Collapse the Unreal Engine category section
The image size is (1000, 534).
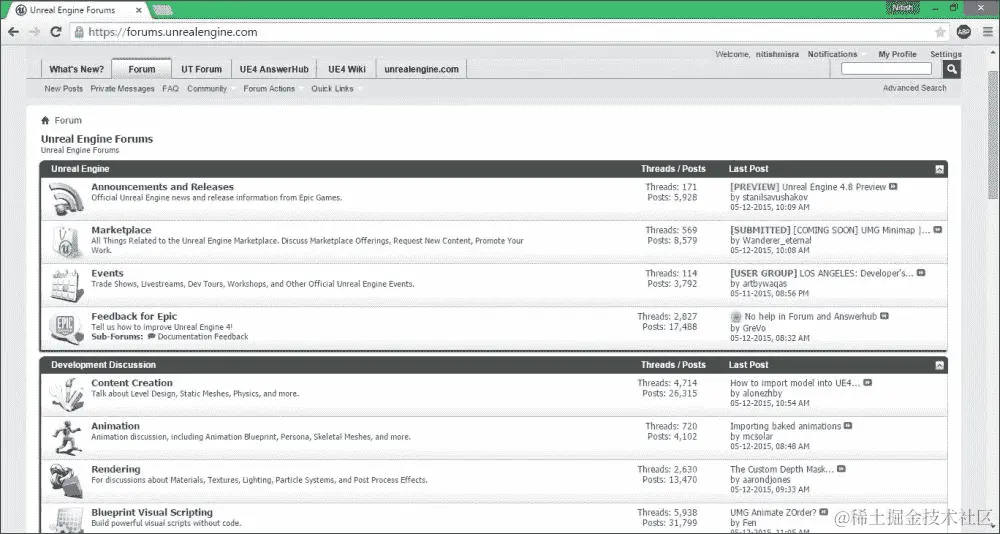[939, 169]
